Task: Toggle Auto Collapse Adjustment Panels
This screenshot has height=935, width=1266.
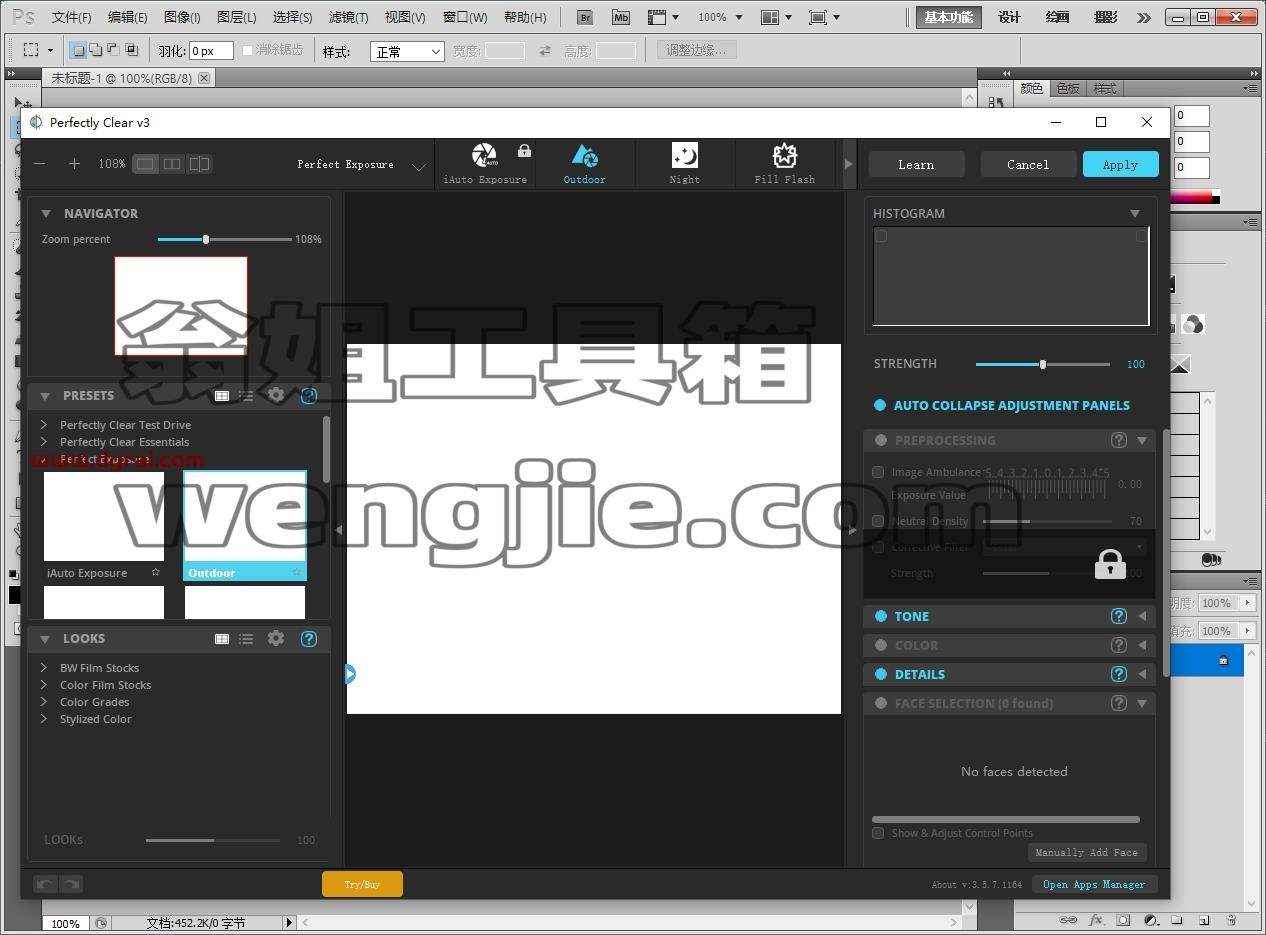Action: [x=880, y=405]
